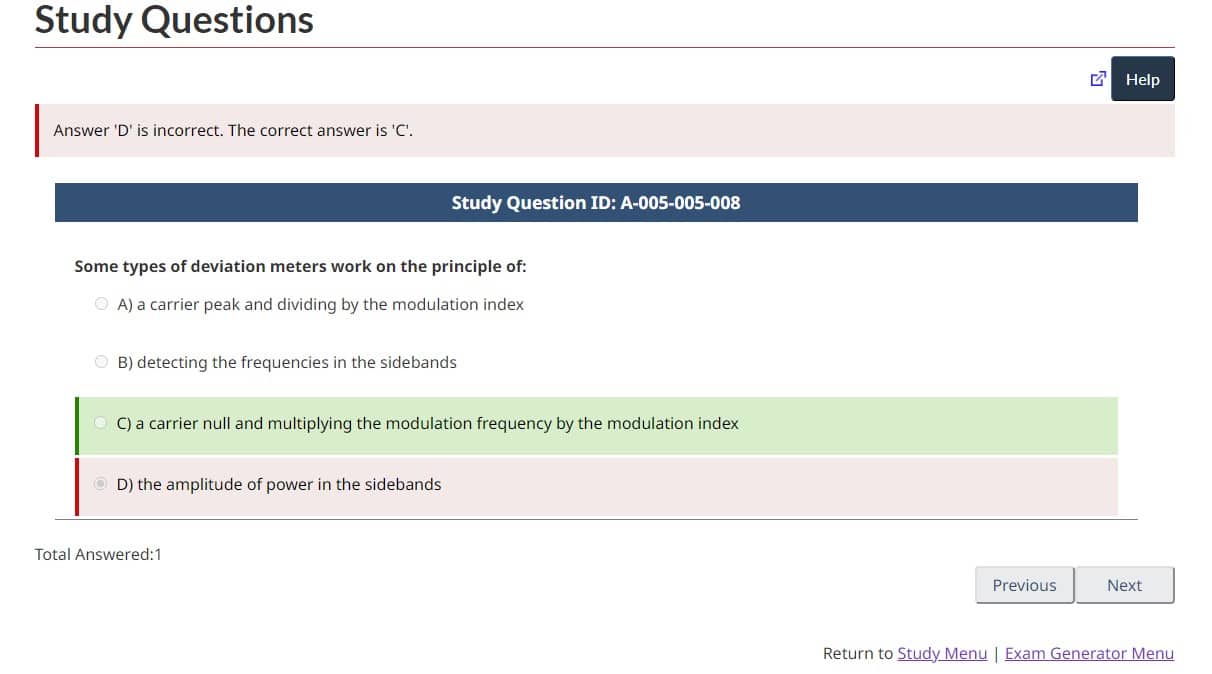The width and height of the screenshot is (1212, 674).
Task: Click the green-highlighted "carrier null" answer text
Action: (x=428, y=423)
